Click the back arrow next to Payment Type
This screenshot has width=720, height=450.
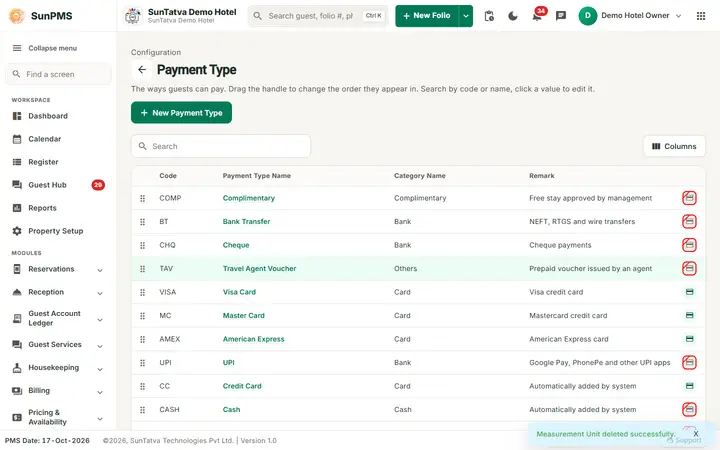[x=142, y=70]
